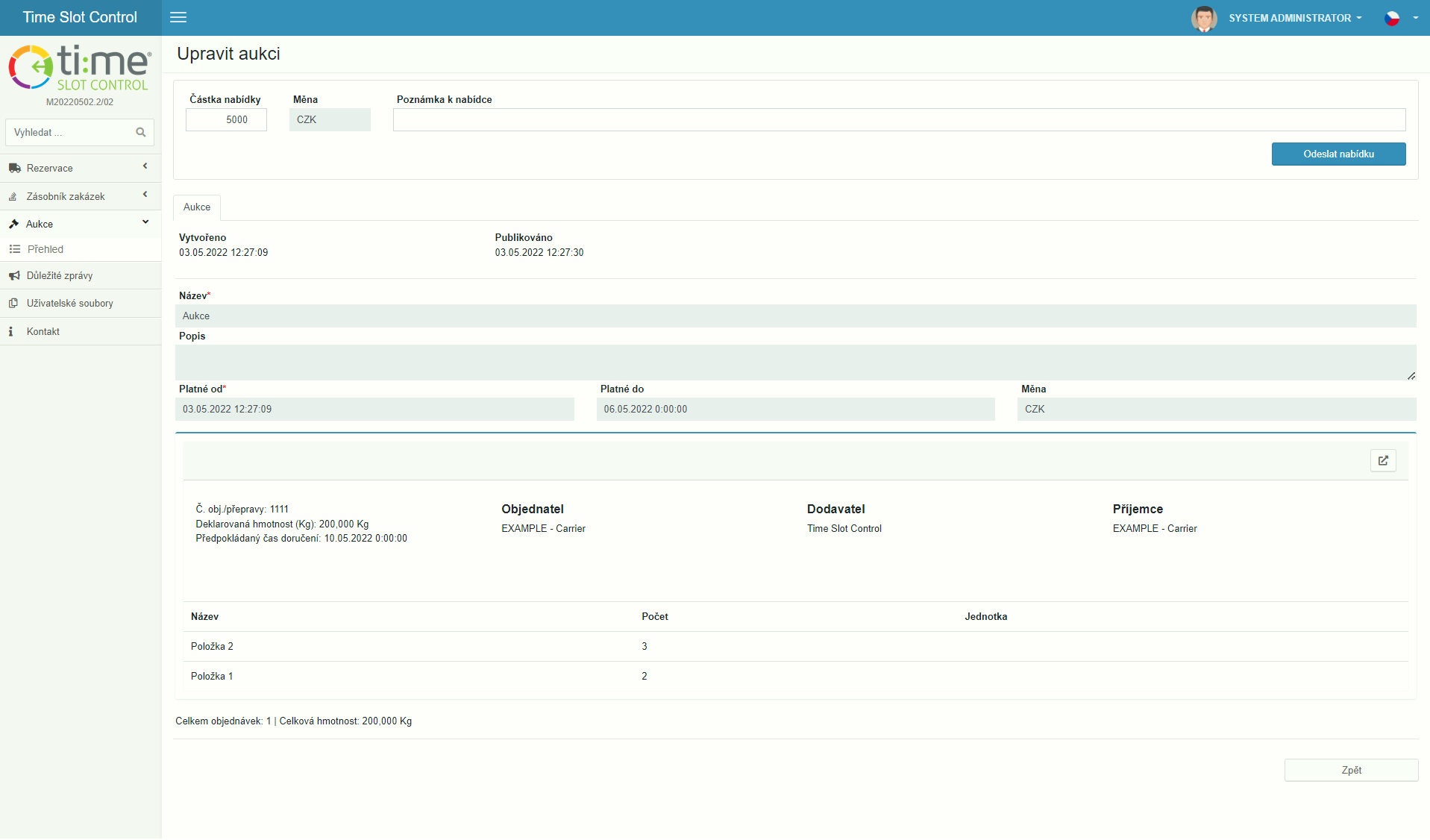Click the Zpět button

click(x=1351, y=770)
